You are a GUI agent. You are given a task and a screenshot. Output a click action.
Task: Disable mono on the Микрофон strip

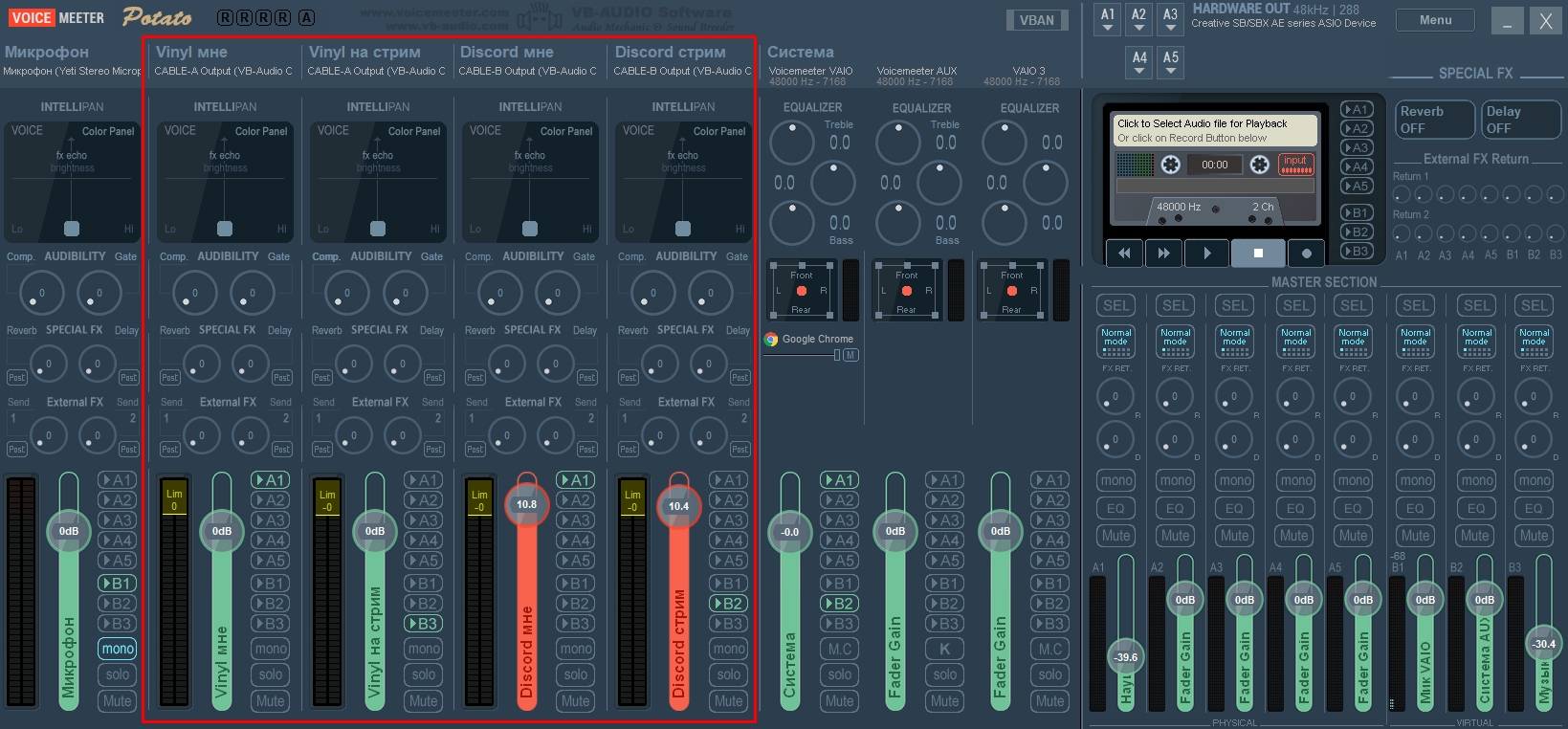pyautogui.click(x=118, y=649)
